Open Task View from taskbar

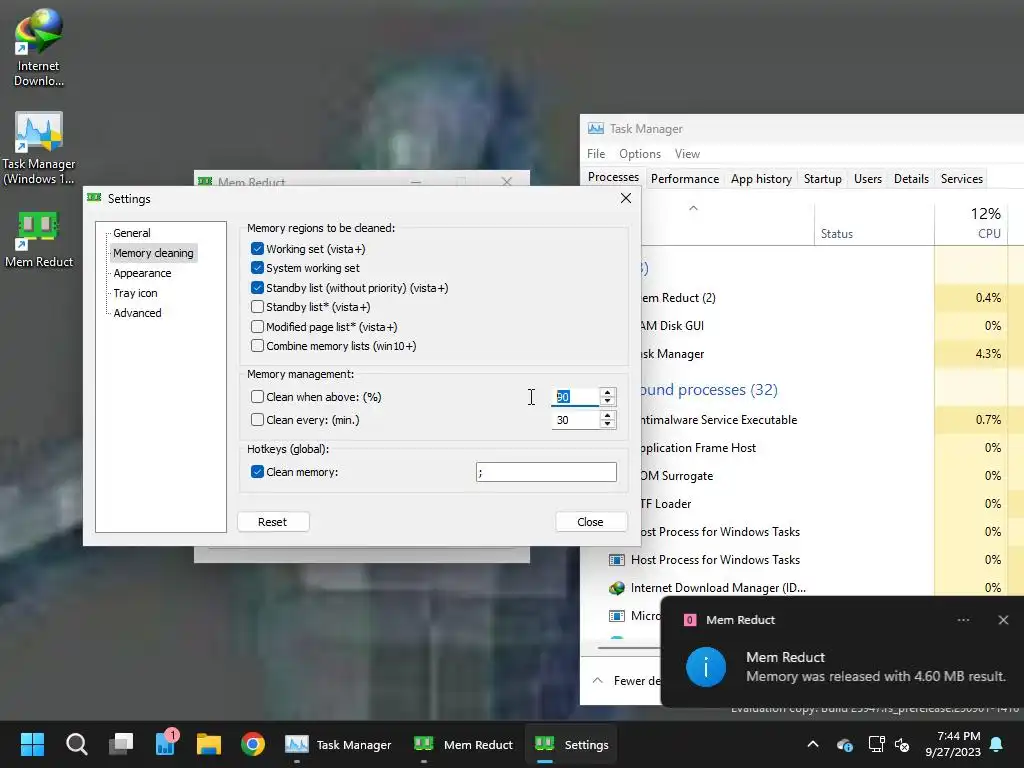coord(121,744)
